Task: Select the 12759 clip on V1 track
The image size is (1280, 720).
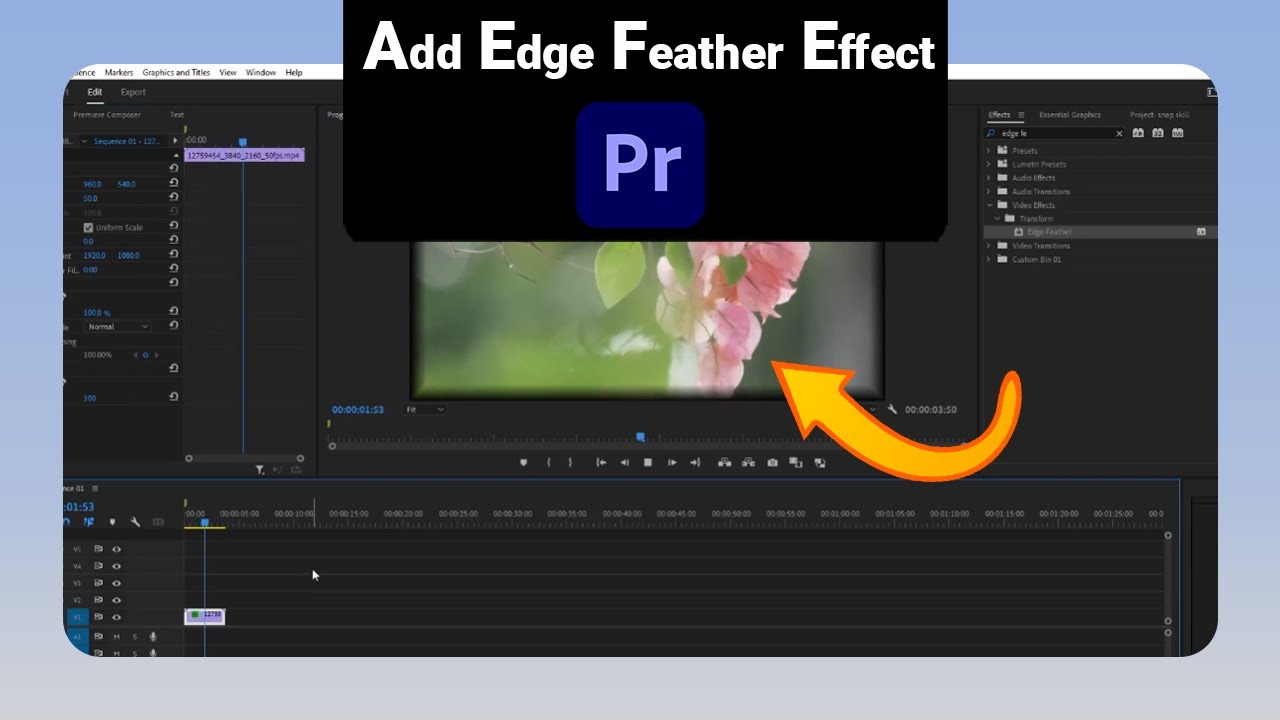Action: click(x=205, y=616)
